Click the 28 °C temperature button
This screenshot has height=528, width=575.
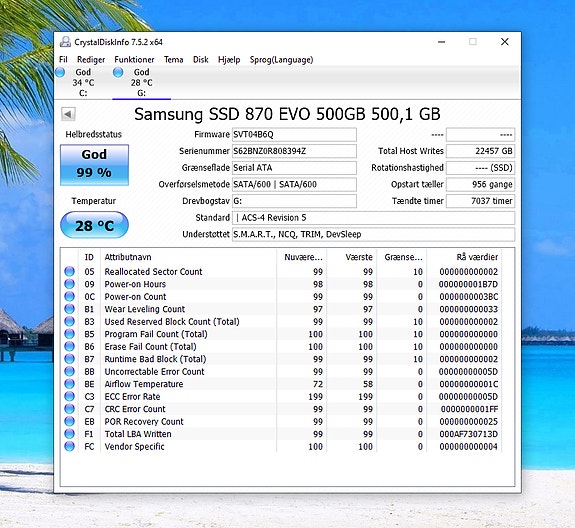point(94,225)
